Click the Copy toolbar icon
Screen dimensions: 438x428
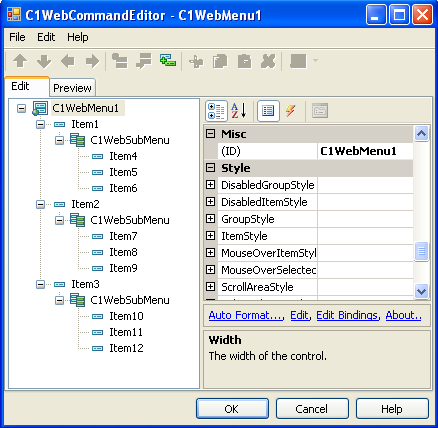tap(220, 61)
